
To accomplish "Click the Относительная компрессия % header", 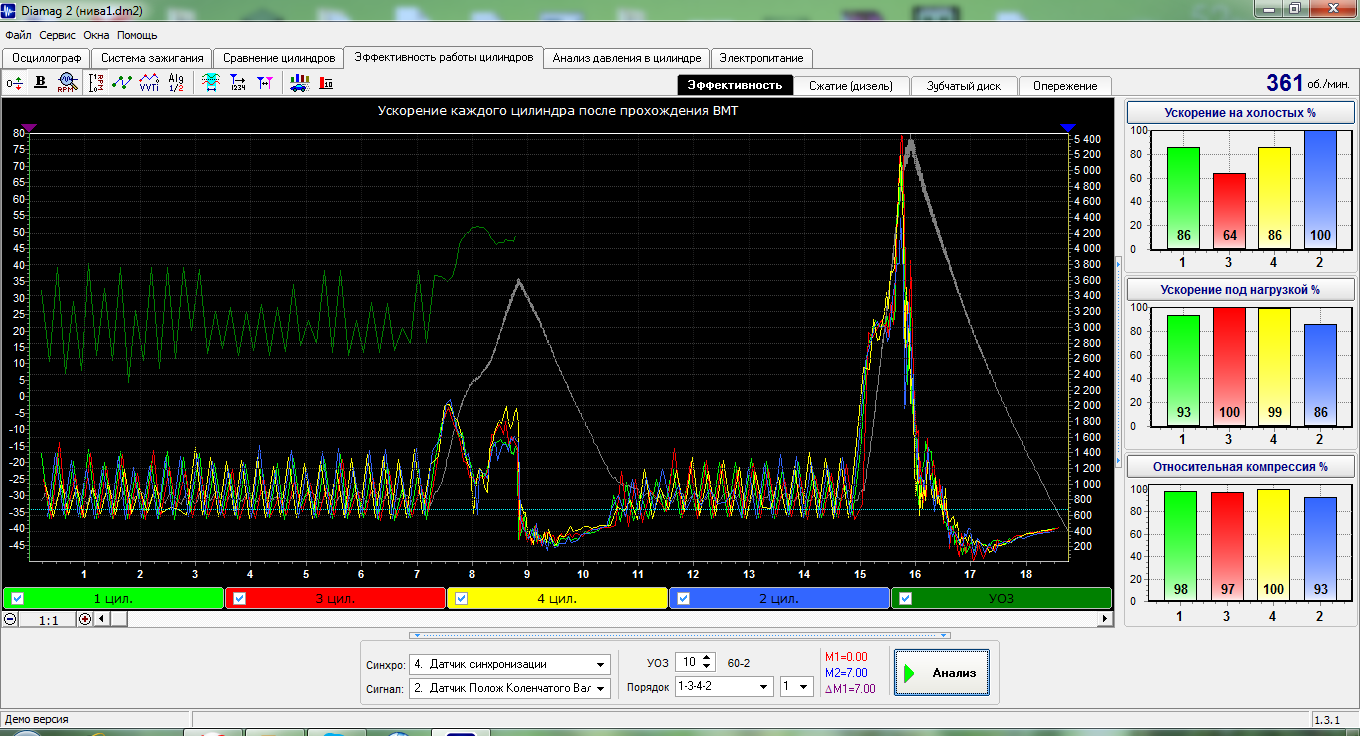I will pos(1240,466).
